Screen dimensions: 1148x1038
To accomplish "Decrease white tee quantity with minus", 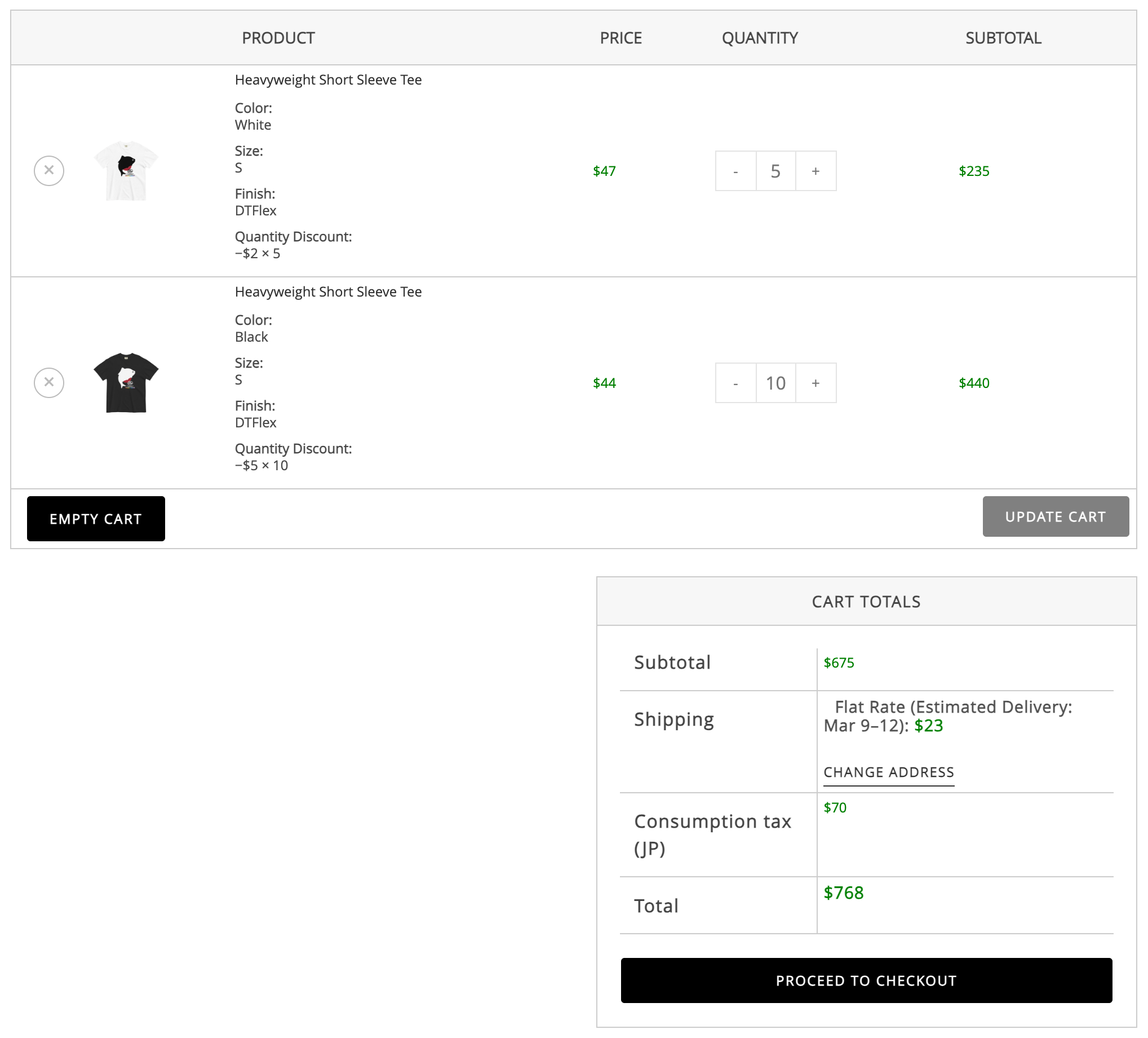I will (x=735, y=171).
